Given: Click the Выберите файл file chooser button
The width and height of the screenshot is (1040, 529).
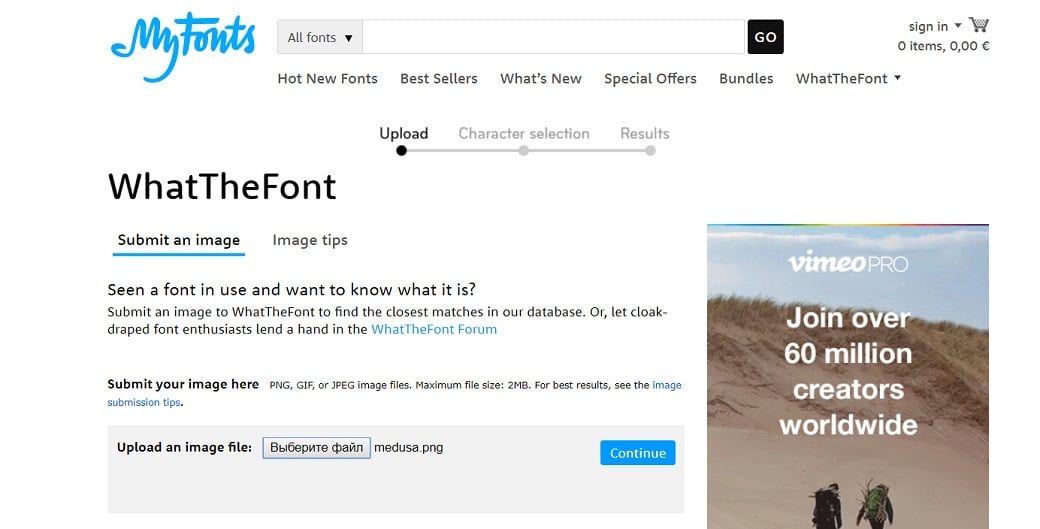Looking at the screenshot, I should point(316,448).
